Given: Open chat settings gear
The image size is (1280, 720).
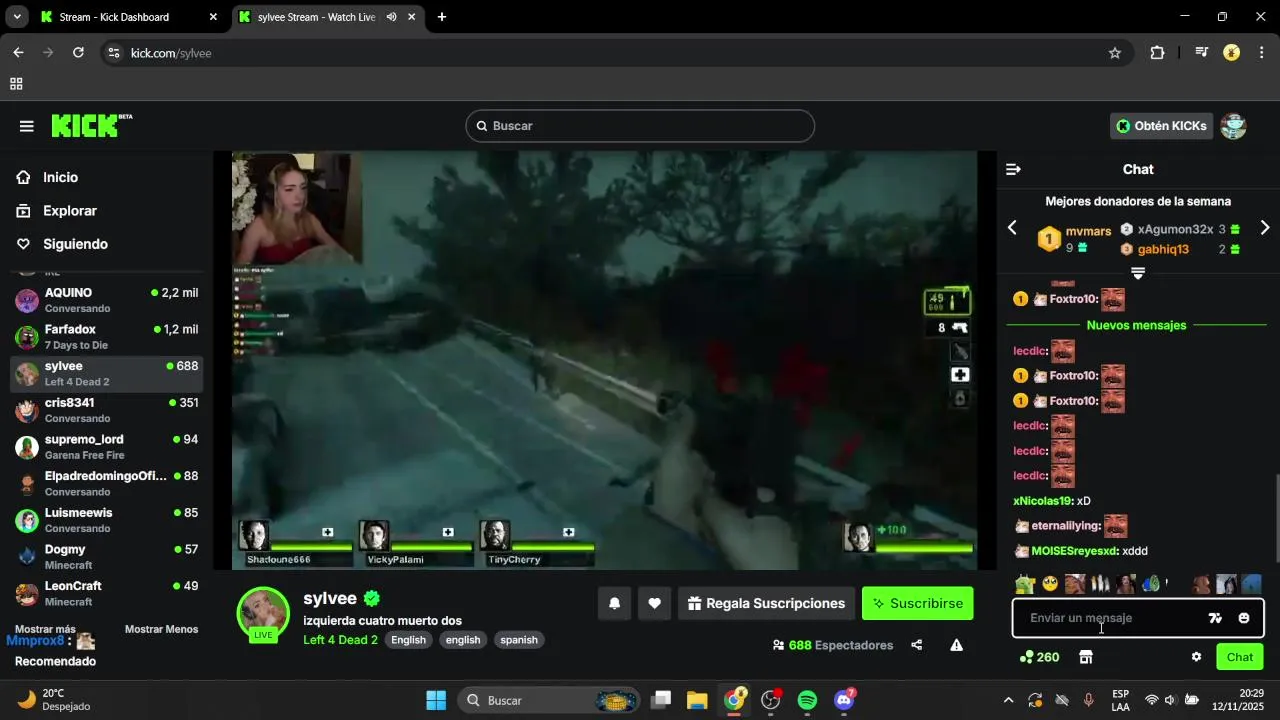Looking at the screenshot, I should pos(1196,657).
